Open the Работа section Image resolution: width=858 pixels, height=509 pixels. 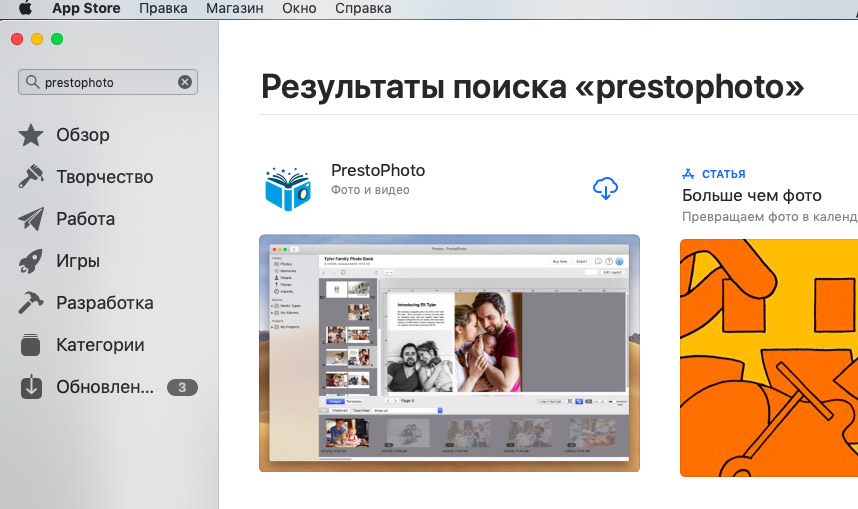point(85,219)
